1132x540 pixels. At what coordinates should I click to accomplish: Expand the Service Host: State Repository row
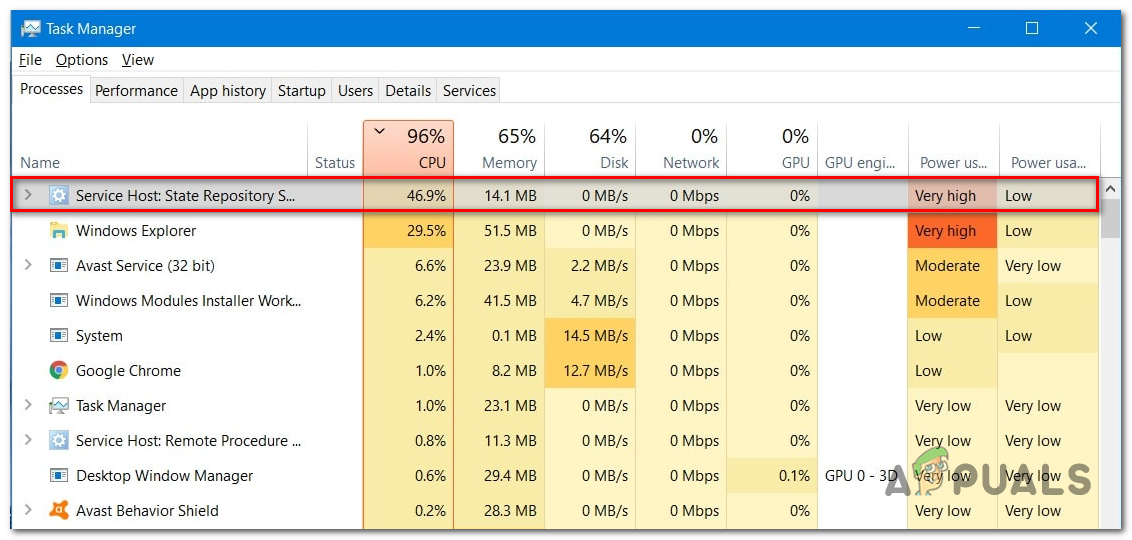tap(28, 196)
